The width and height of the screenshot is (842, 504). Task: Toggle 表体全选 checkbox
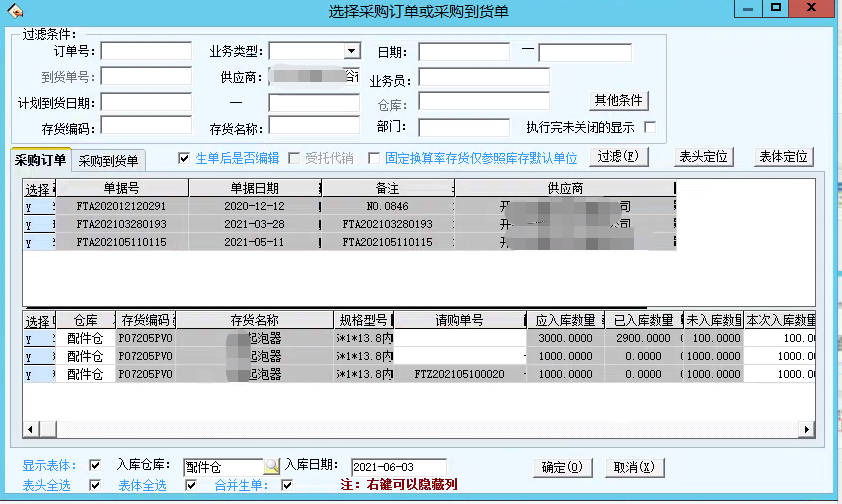pyautogui.click(x=191, y=485)
